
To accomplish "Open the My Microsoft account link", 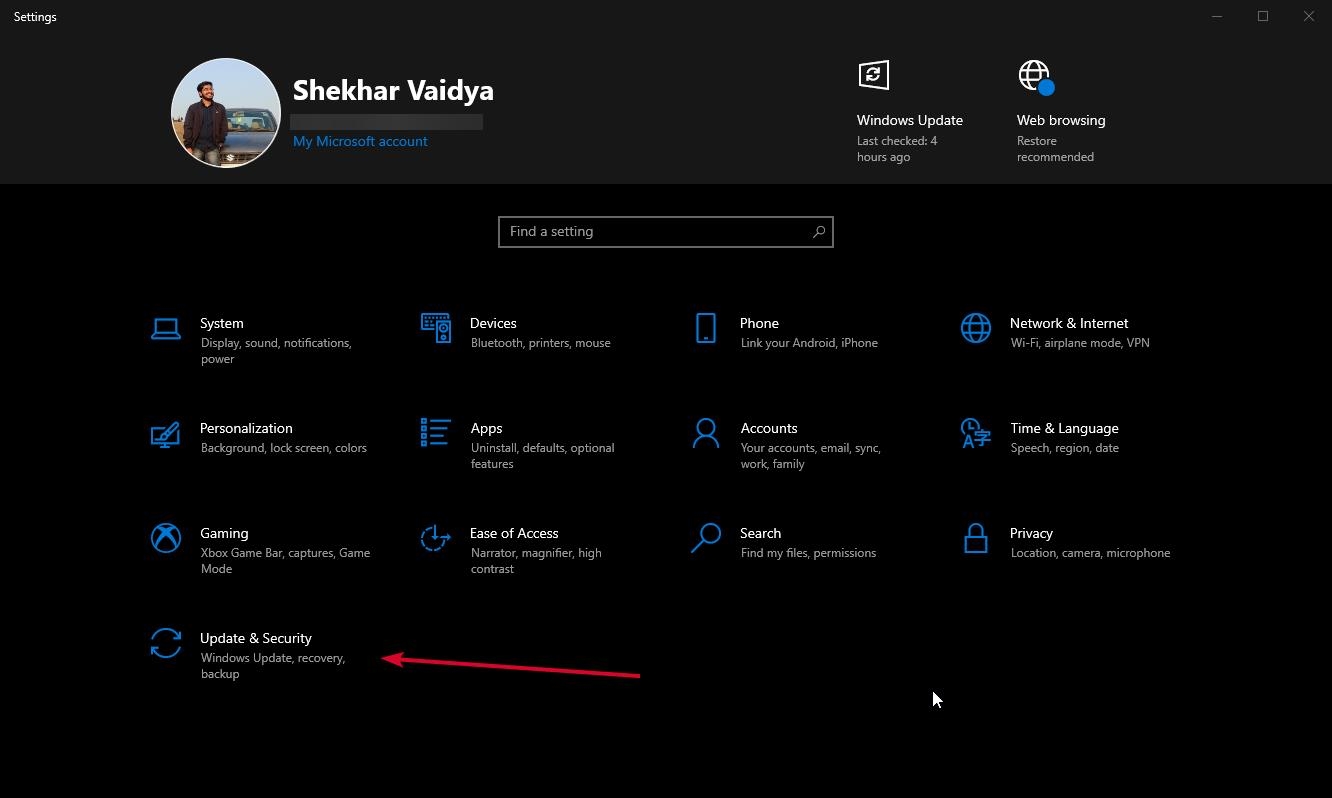I will 360,141.
